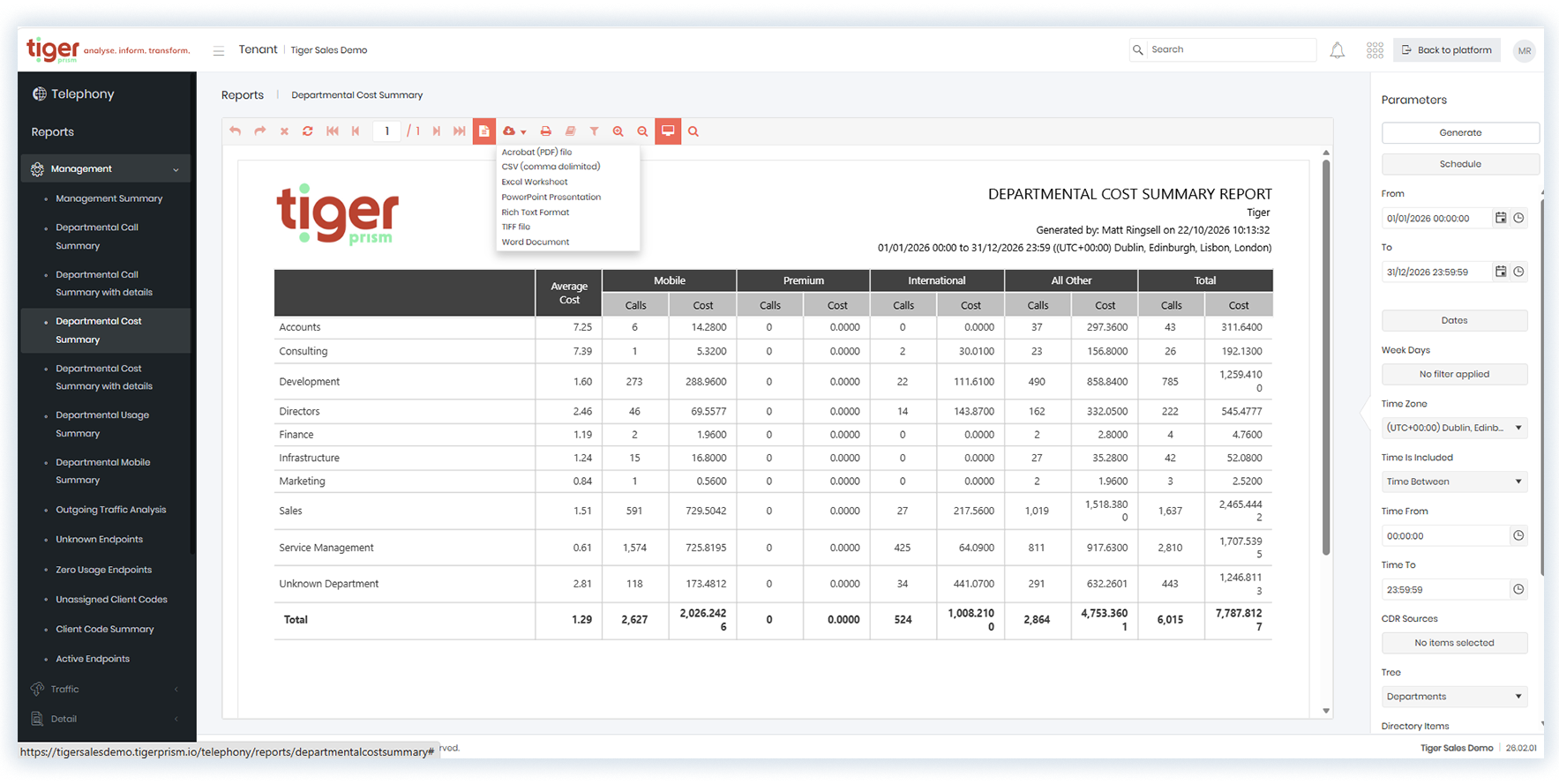Click the redo arrow in report toolbar
This screenshot has height=784, width=1559.
(x=259, y=131)
